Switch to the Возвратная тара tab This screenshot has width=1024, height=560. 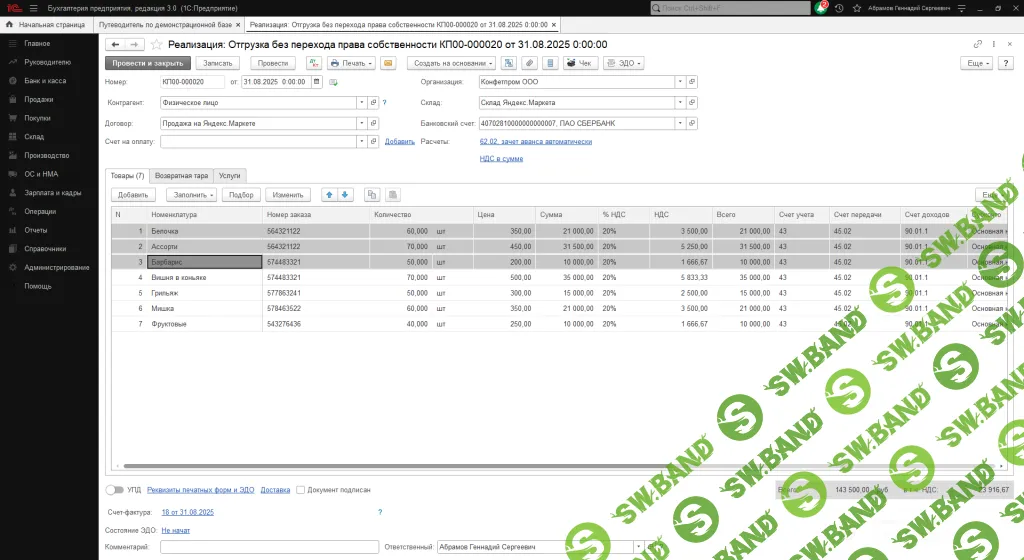(x=181, y=175)
